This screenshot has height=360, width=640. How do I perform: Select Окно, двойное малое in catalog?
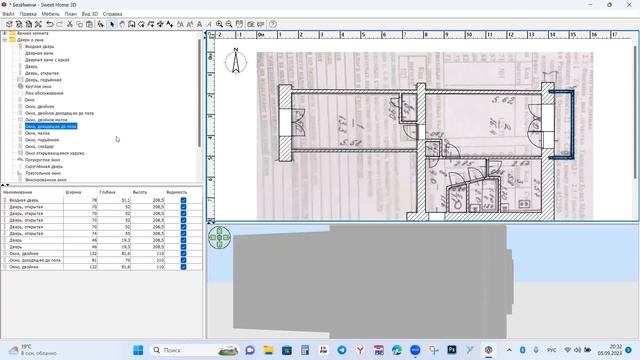tap(46, 120)
